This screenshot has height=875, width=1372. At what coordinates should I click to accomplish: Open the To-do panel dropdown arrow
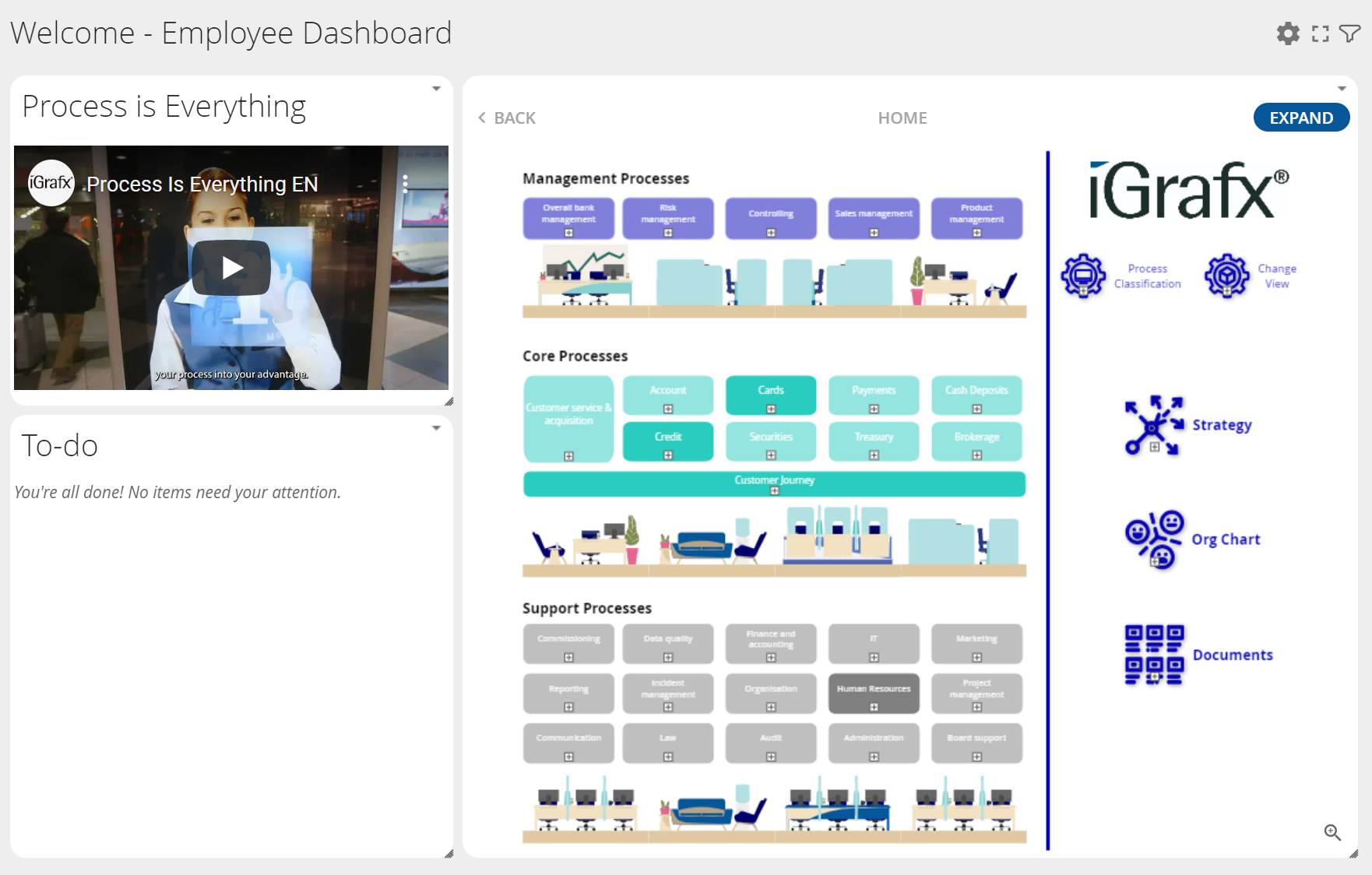[436, 428]
